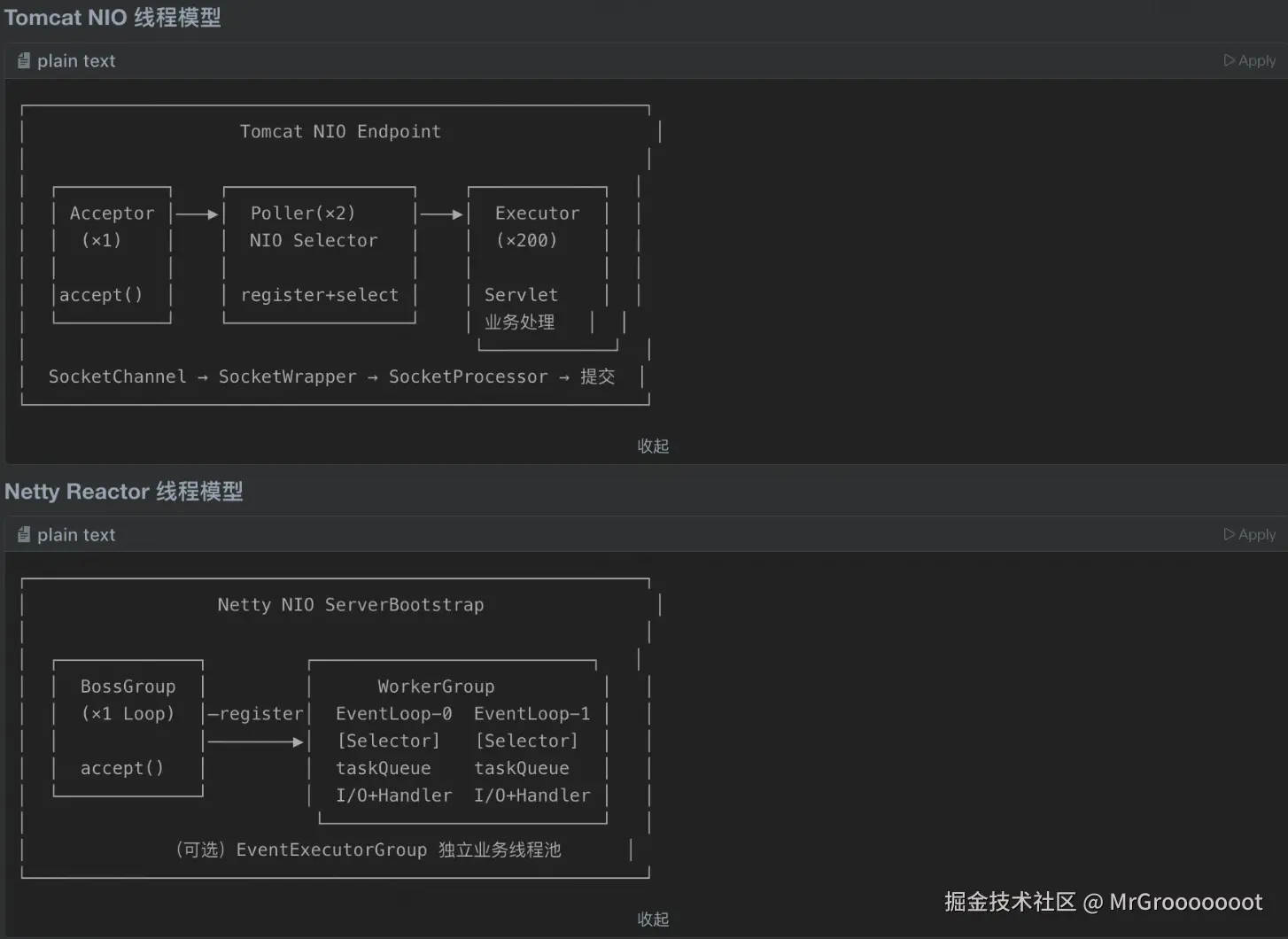Viewport: 1288px width, 939px height.
Task: Click "[Selector]" under EventLoop-0
Action: [389, 741]
